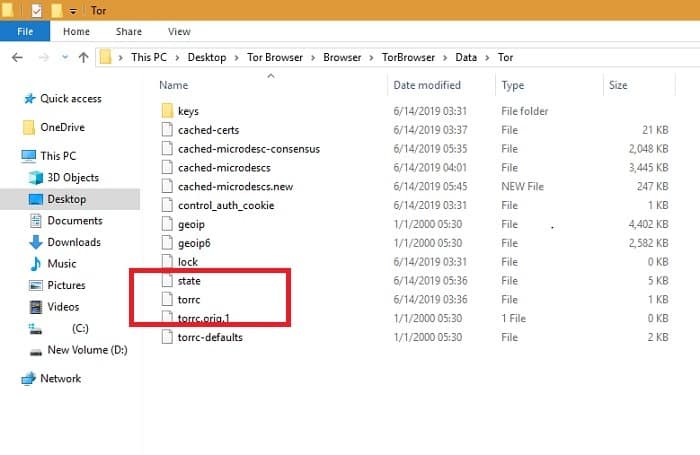
Task: Select the file name control_auth_cookie
Action: click(x=226, y=205)
